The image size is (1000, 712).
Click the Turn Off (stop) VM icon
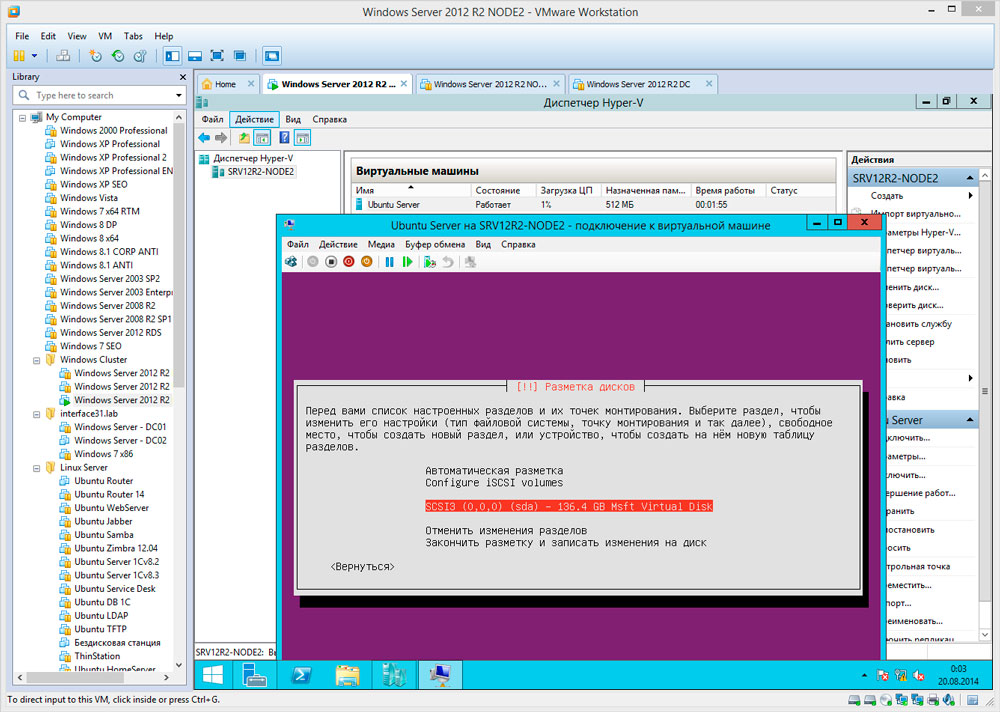[330, 262]
